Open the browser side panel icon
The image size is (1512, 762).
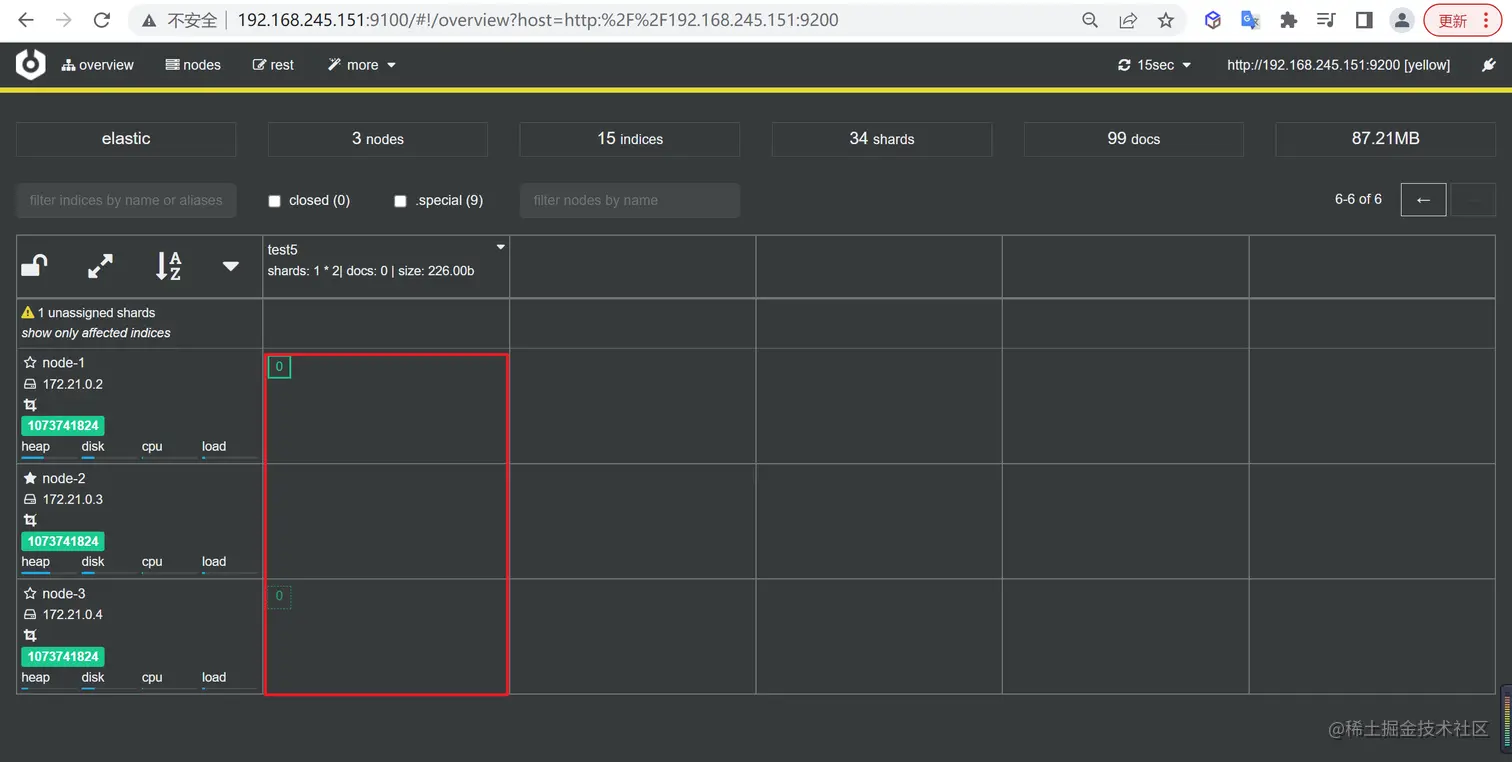tap(1364, 20)
